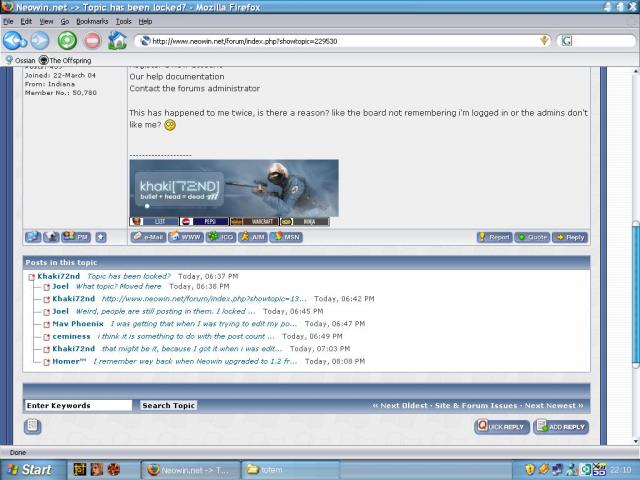
Task: Click the Add Reply button
Action: pyautogui.click(x=561, y=427)
